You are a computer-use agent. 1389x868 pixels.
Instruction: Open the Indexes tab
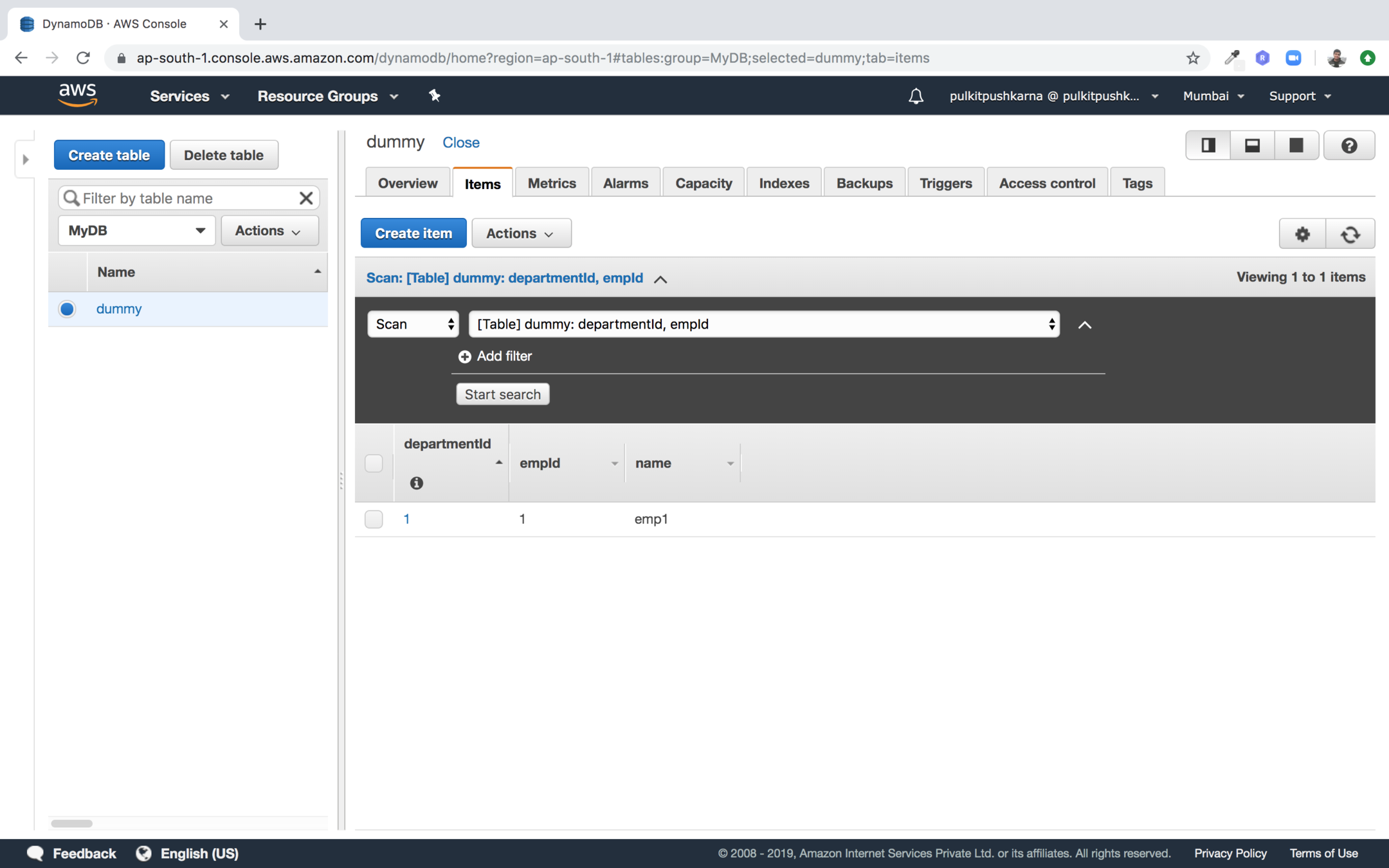[783, 183]
